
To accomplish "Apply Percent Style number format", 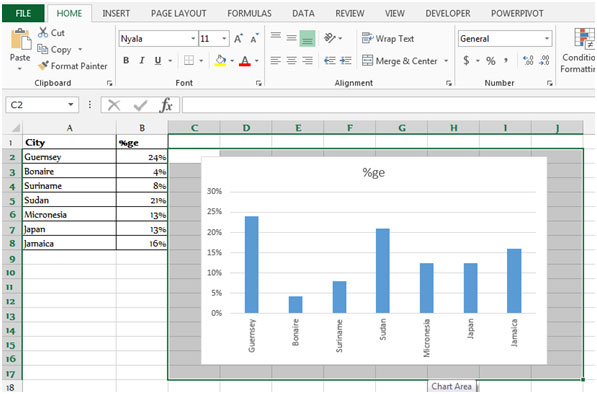I will click(491, 61).
